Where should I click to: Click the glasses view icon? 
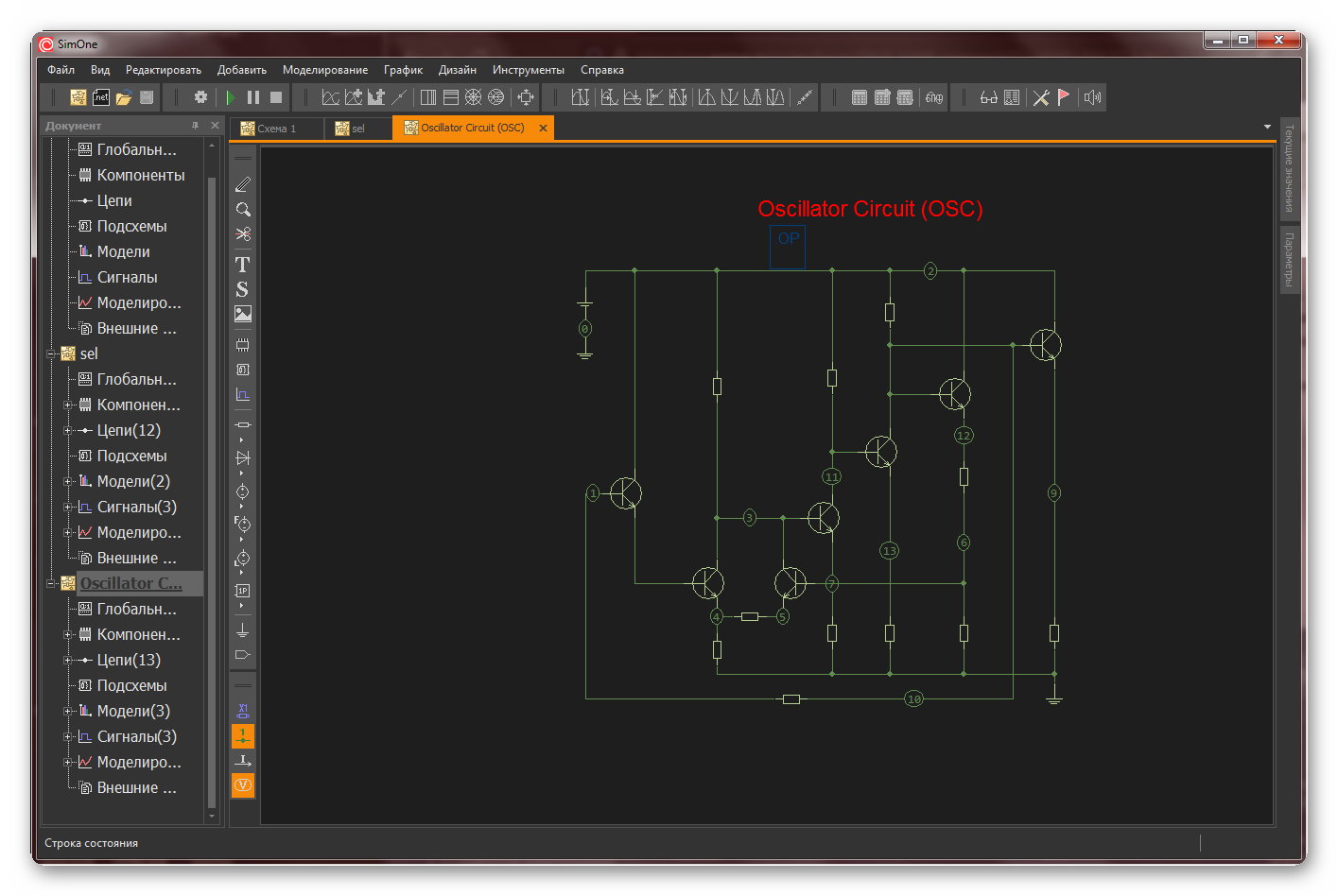(x=988, y=97)
